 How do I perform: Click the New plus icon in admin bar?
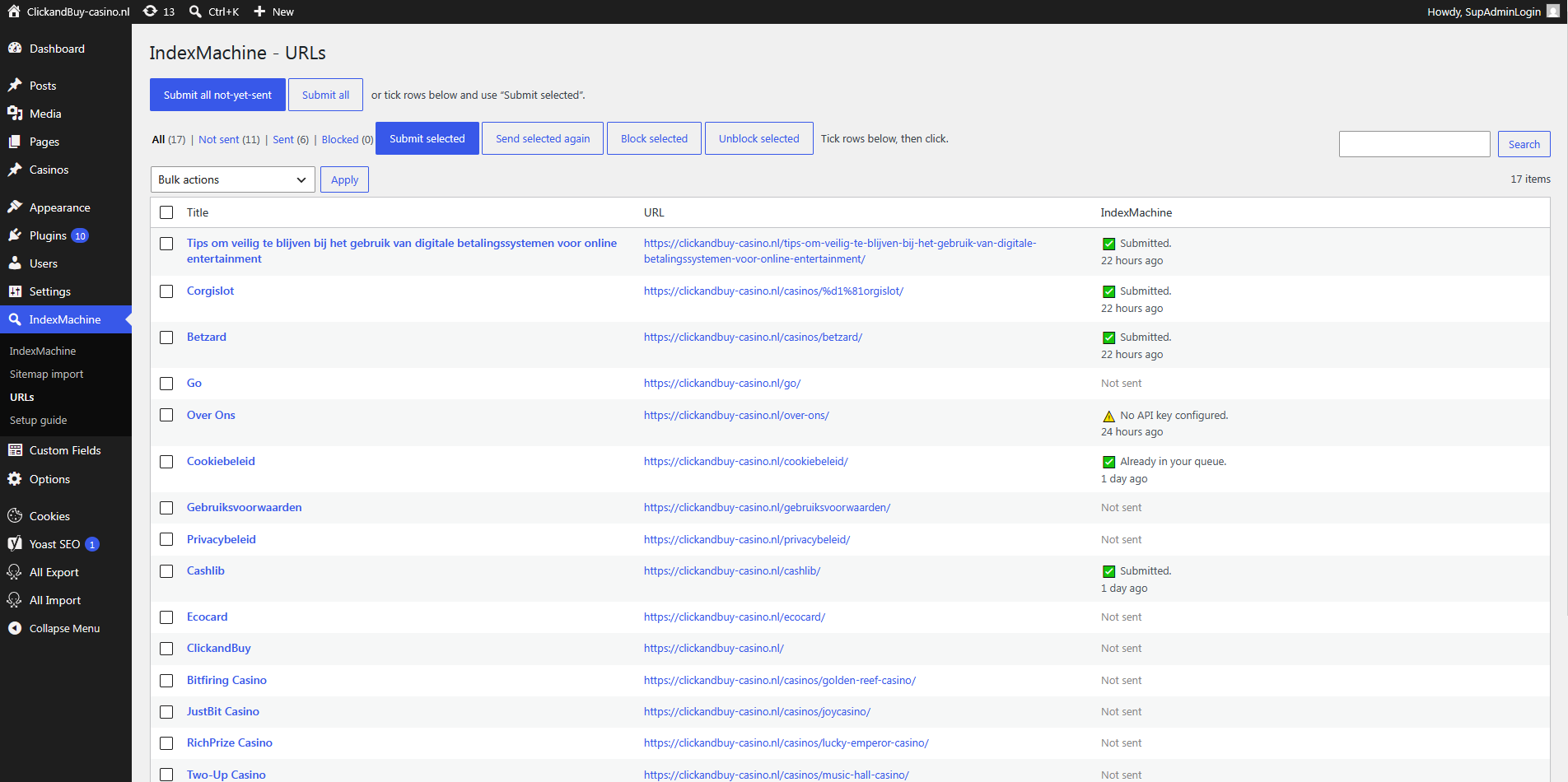259,12
